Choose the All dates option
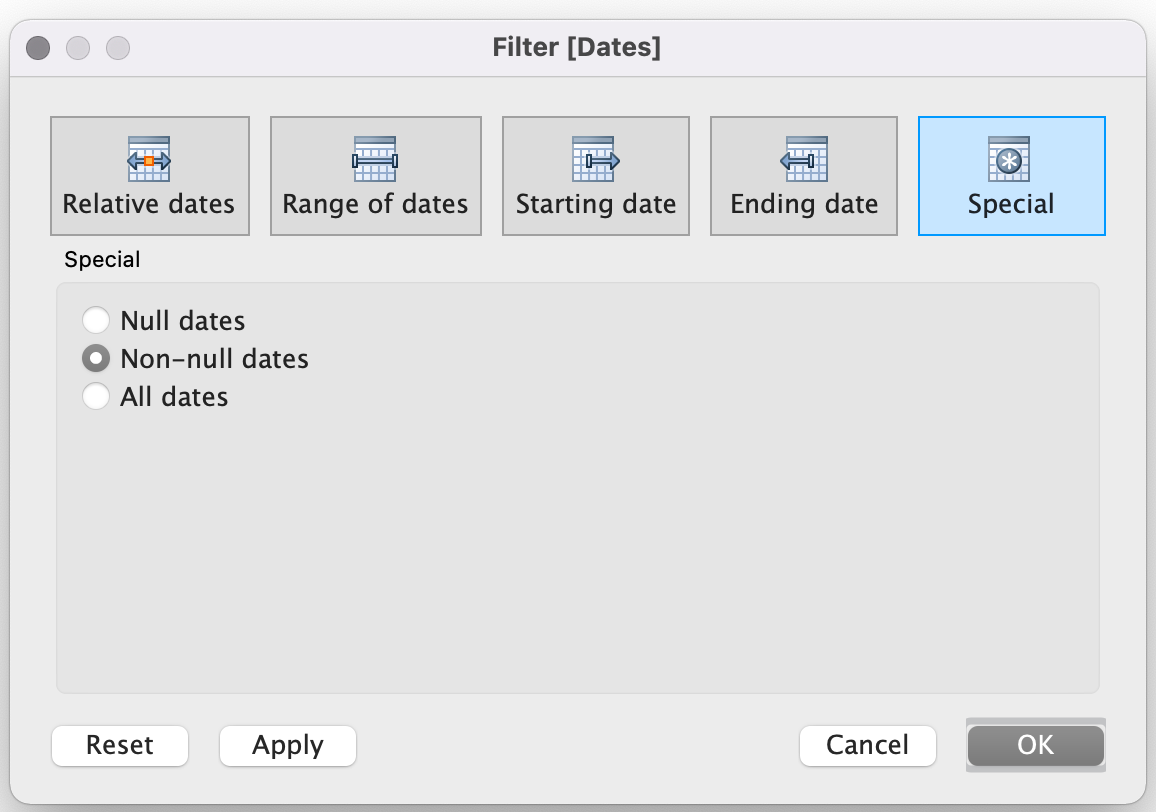Viewport: 1156px width, 812px height. click(96, 396)
